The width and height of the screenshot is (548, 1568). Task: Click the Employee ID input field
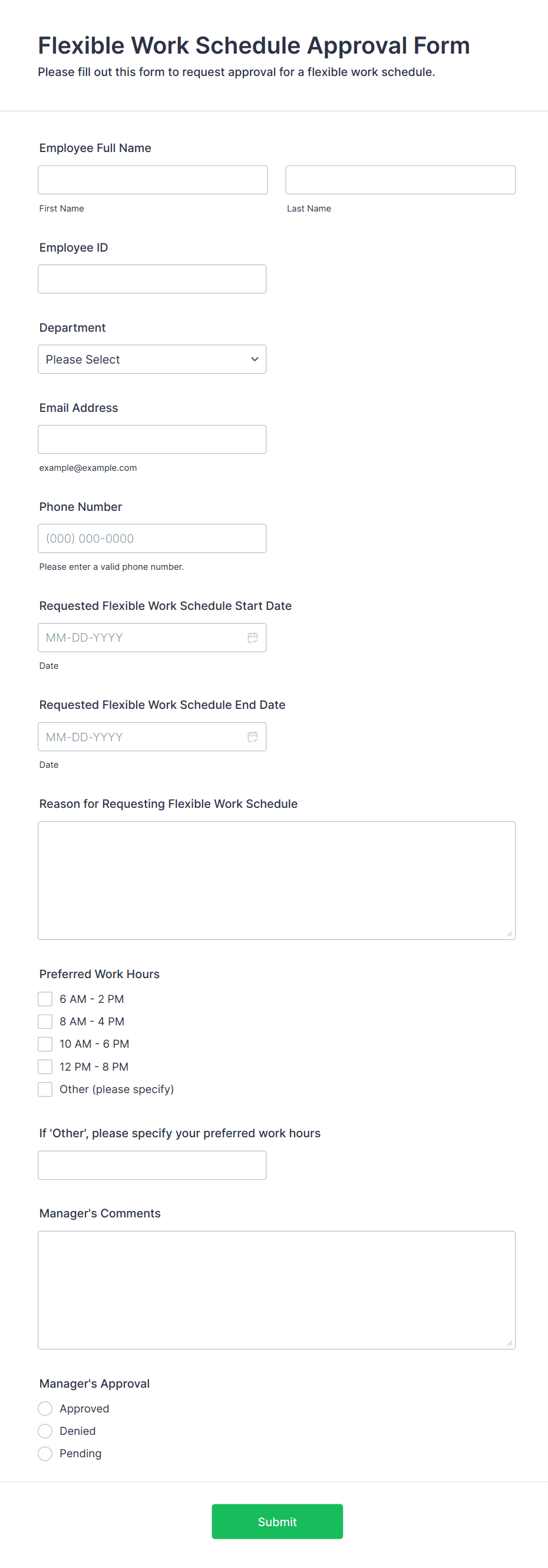(151, 278)
